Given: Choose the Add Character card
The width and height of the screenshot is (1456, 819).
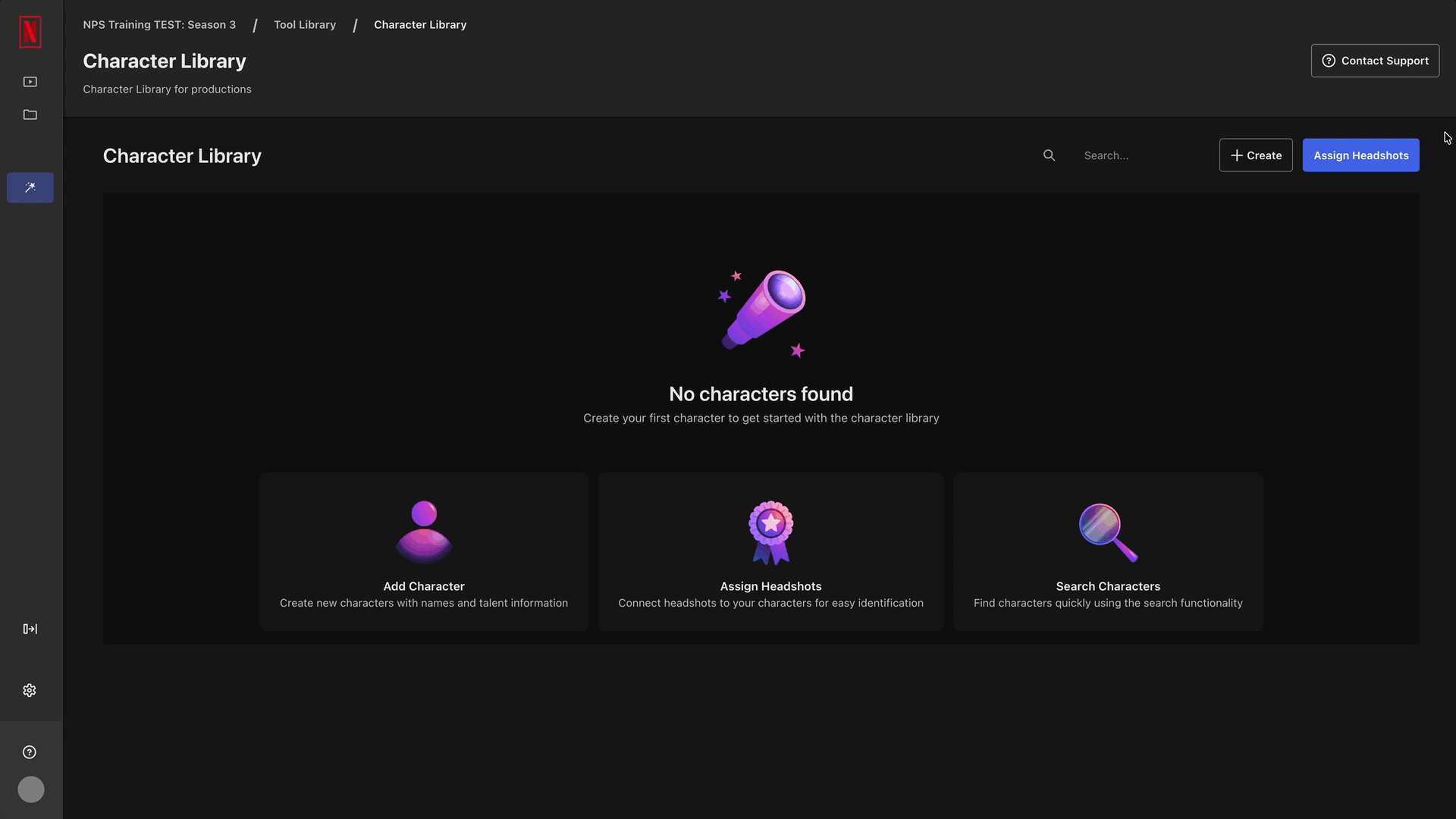Looking at the screenshot, I should pos(424,552).
